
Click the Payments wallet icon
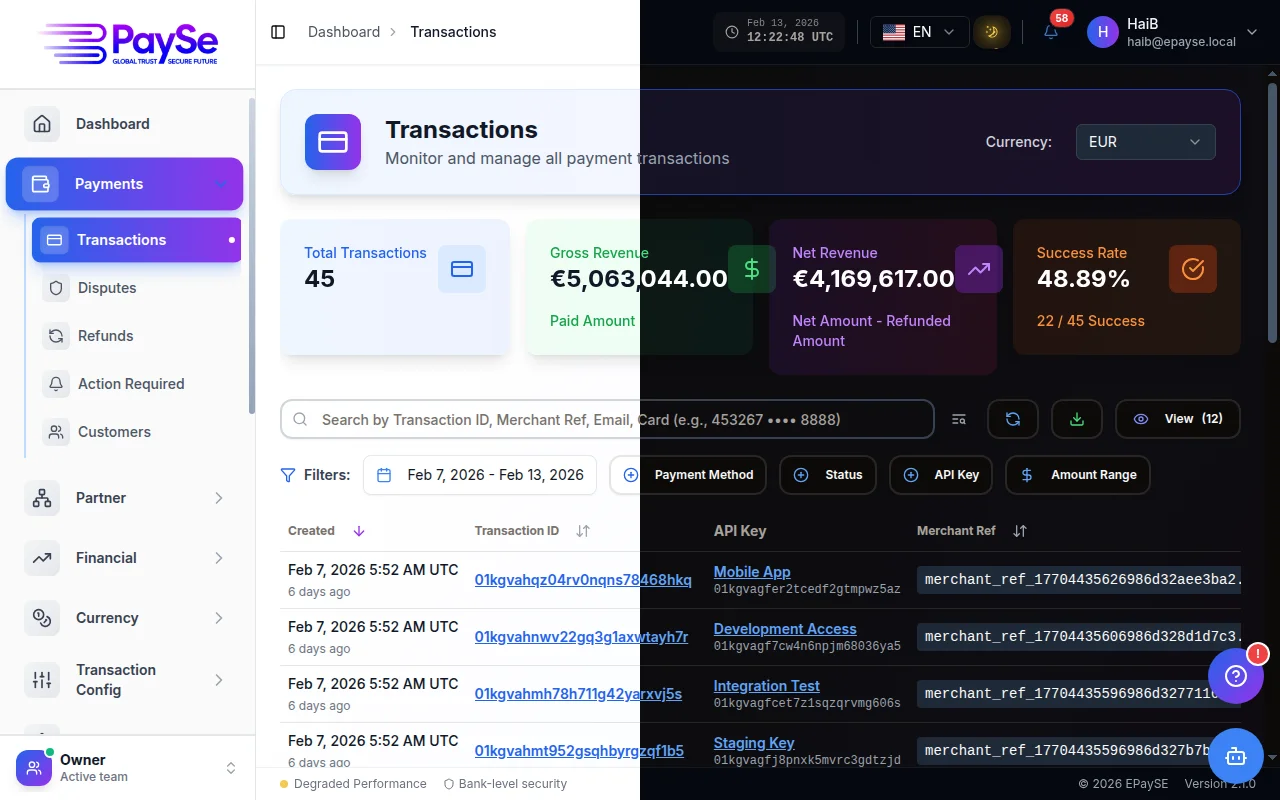41,184
